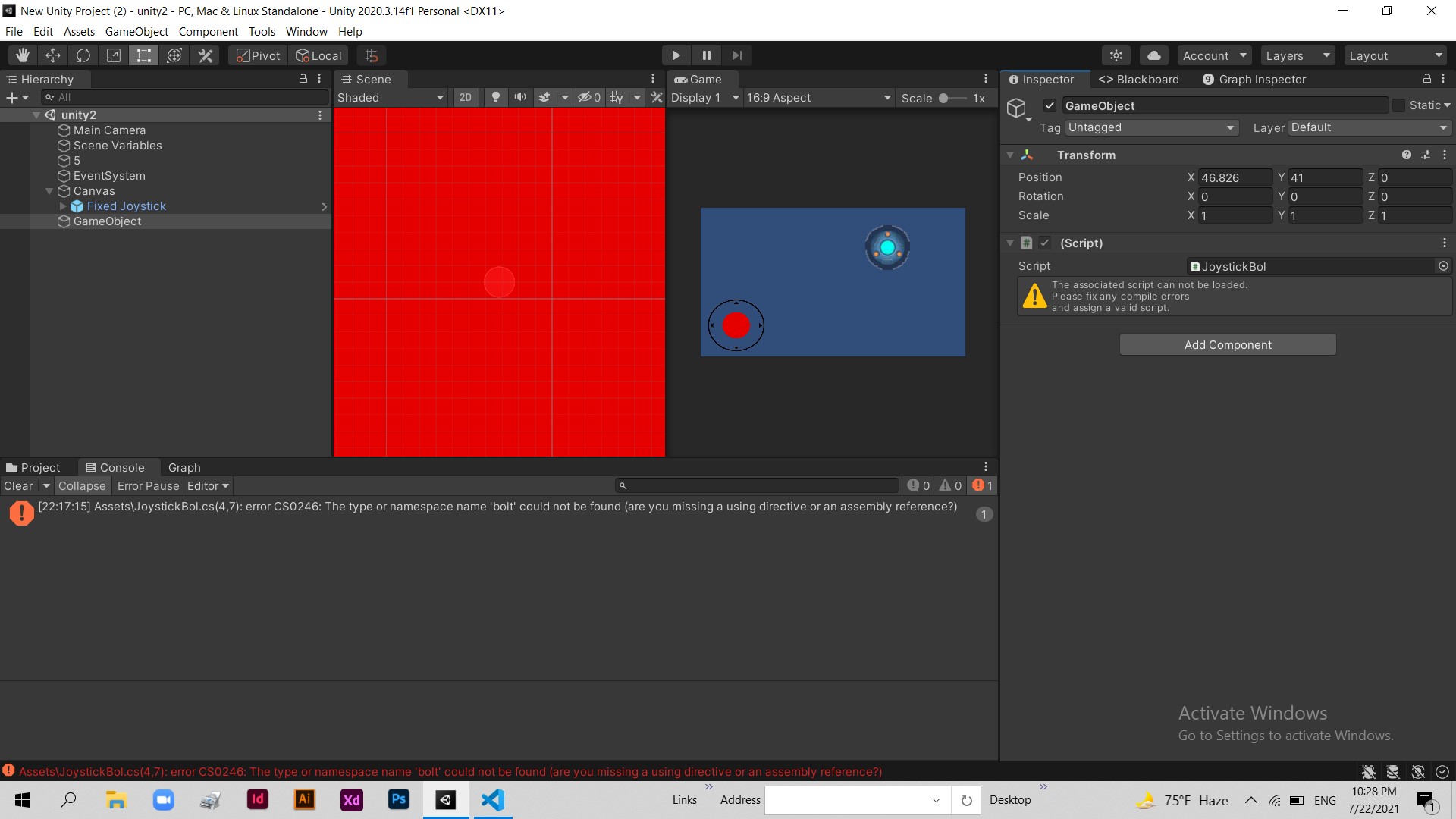Click Clear in the Console
Viewport: 1456px width, 819px height.
[18, 486]
